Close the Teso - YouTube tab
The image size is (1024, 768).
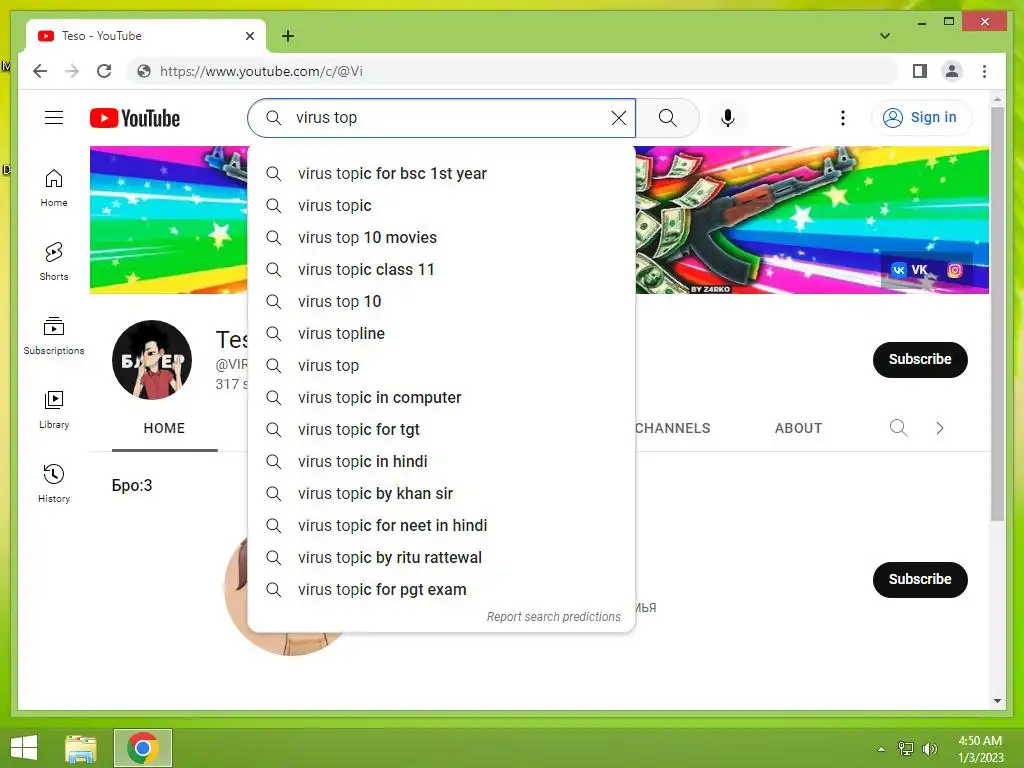coord(249,36)
